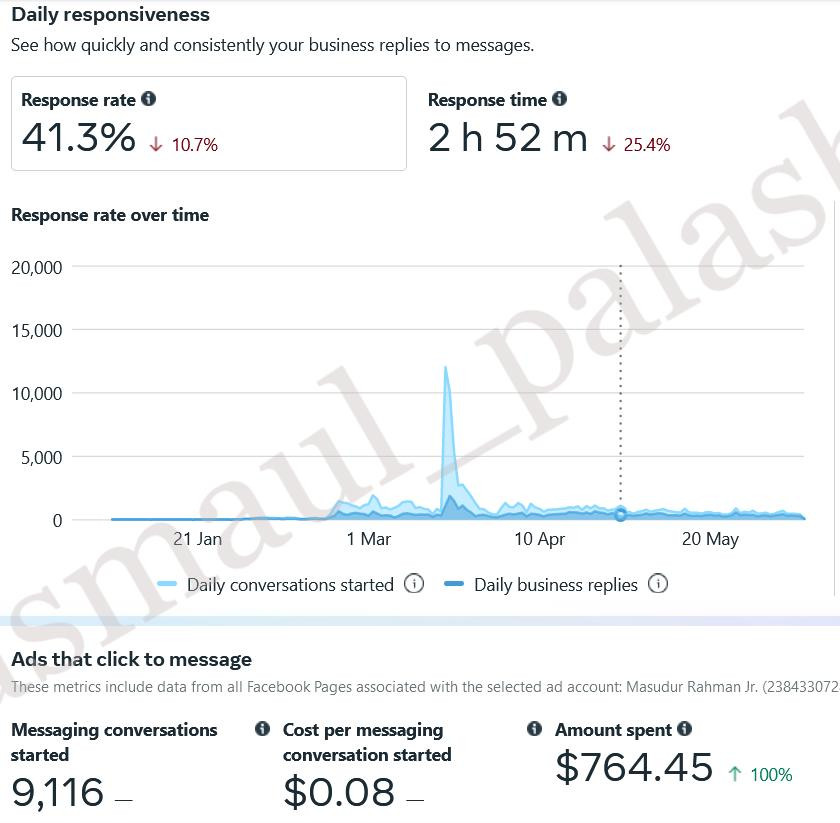840x823 pixels.
Task: Open info for Daily business replies legend
Action: click(658, 583)
